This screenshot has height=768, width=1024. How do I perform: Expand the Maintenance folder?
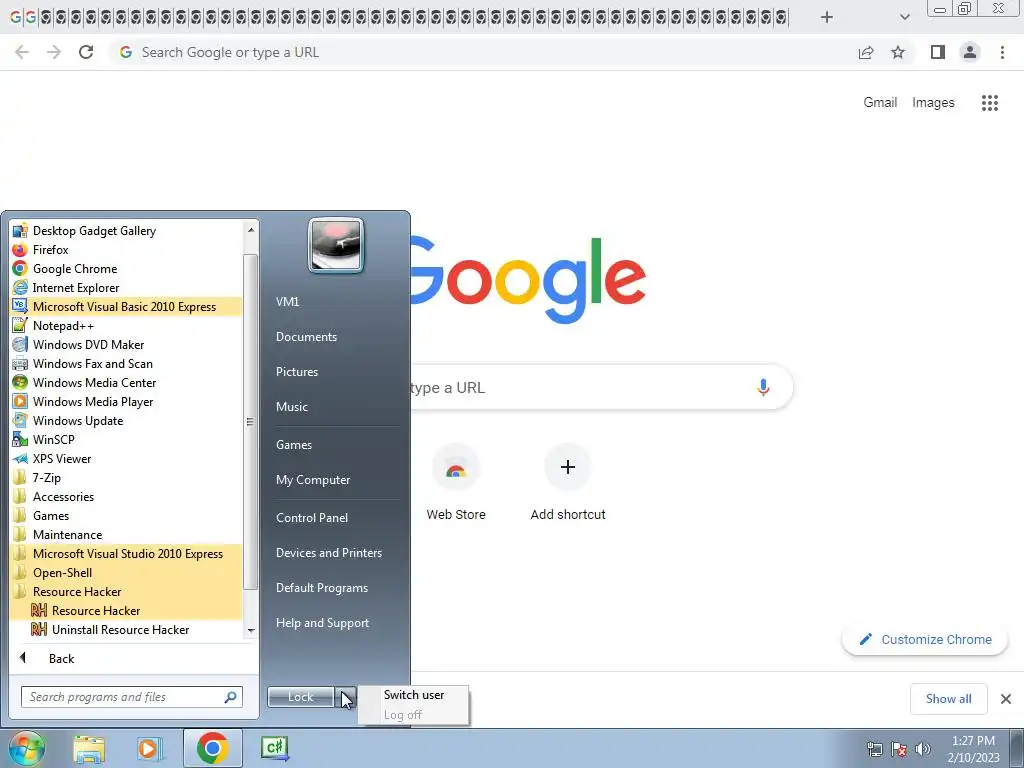[126, 534]
